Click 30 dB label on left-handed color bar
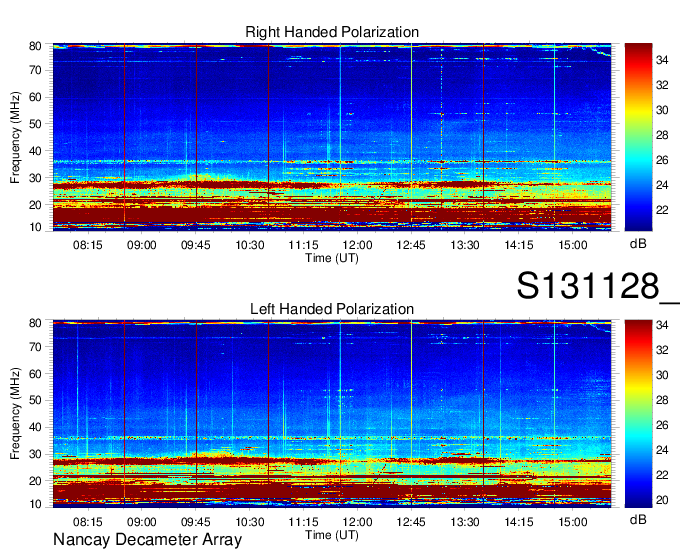Image resolution: width=680 pixels, height=552 pixels. [x=662, y=375]
